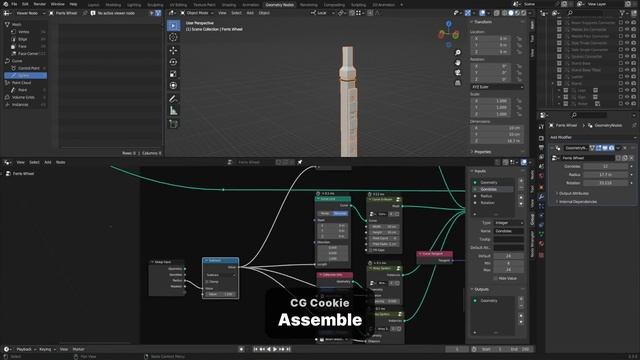Disable render camera icon for Stand Base Tilted
640x360 pixels.
(634, 70)
